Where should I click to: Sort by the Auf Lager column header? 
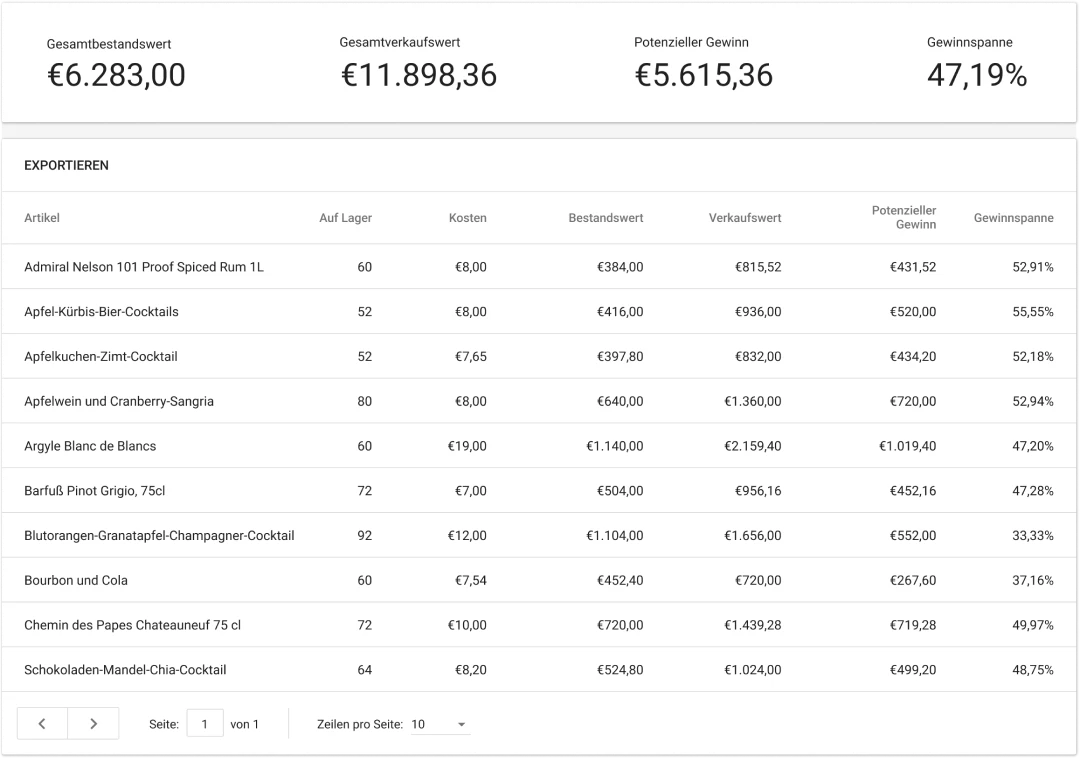coord(345,218)
